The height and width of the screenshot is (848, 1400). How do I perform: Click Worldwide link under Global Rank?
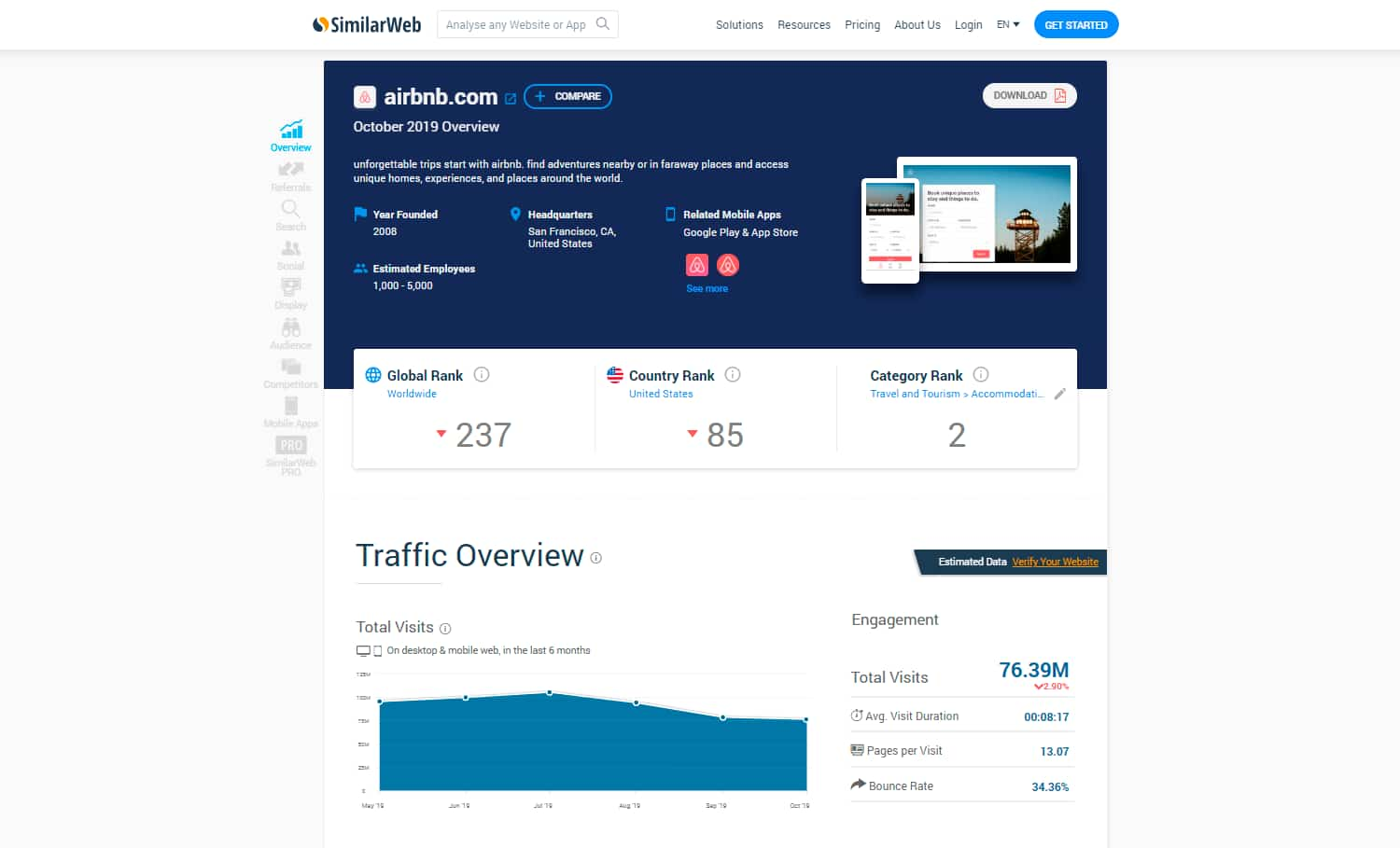click(412, 394)
